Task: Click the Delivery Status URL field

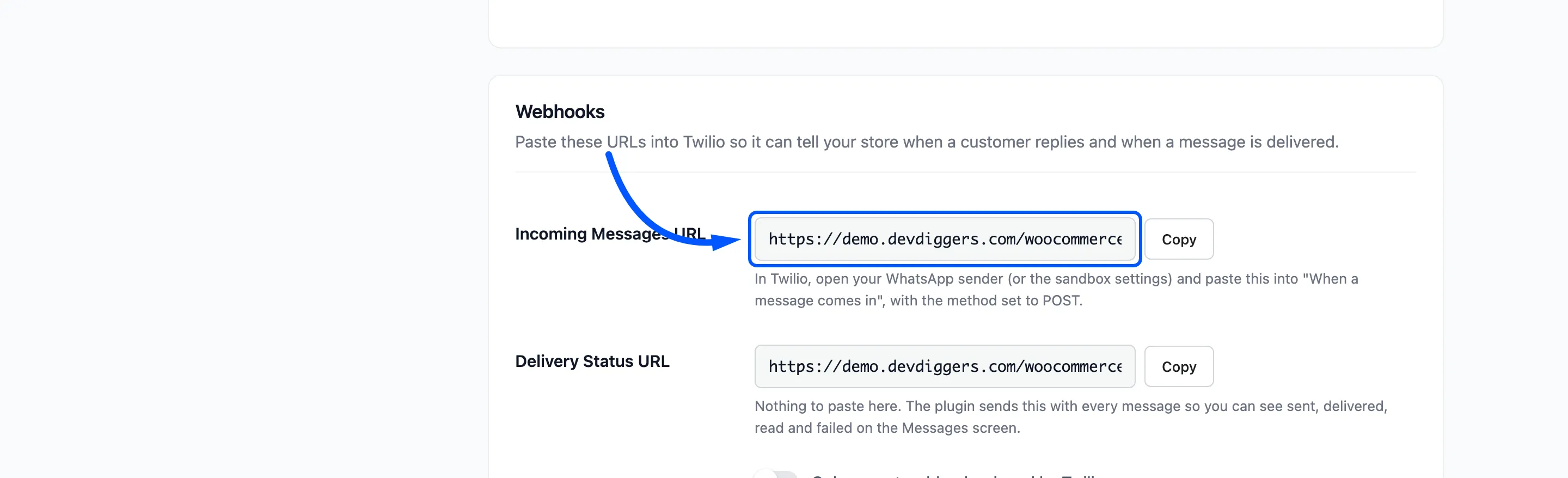Action: (945, 366)
